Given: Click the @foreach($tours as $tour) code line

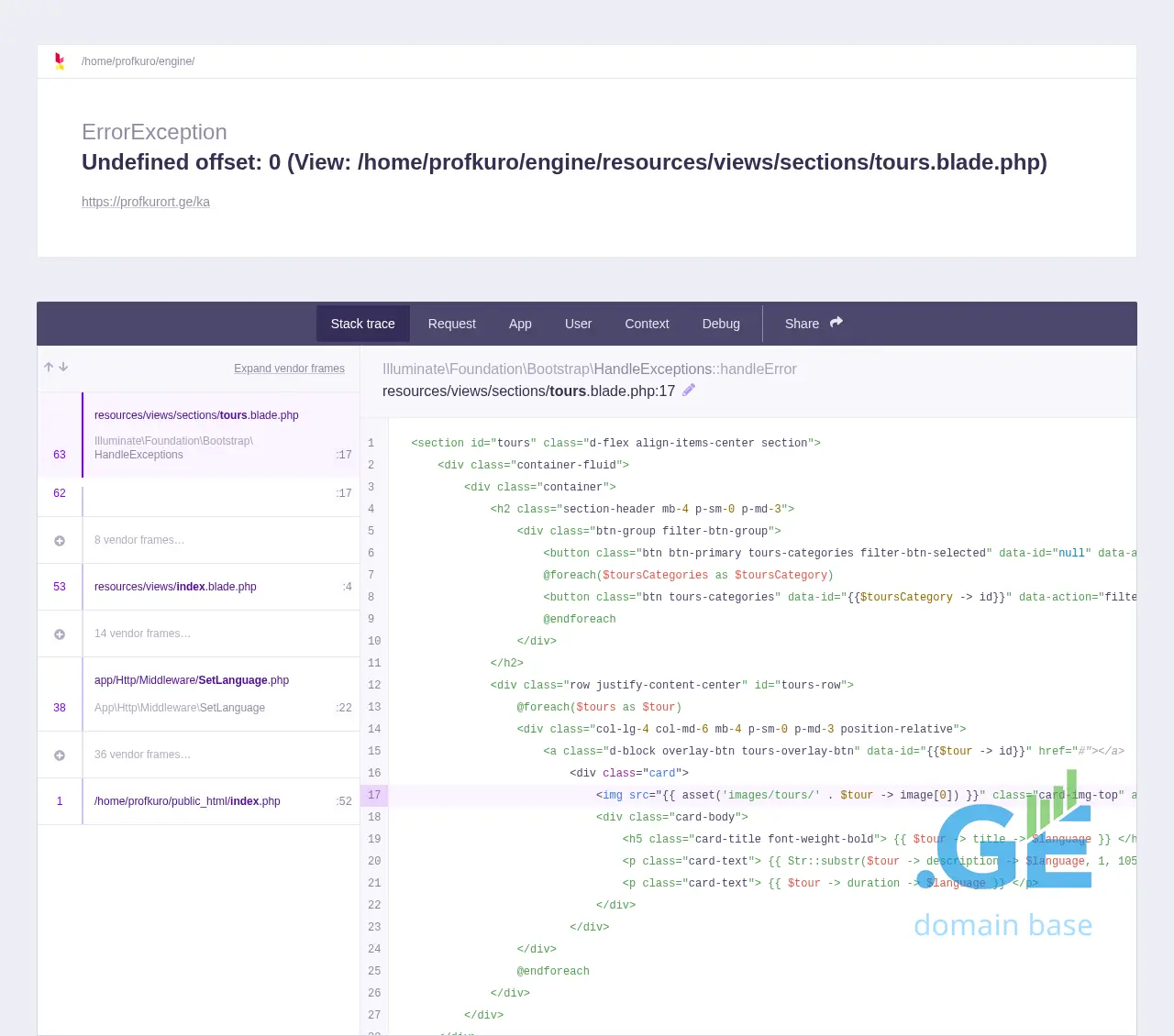Looking at the screenshot, I should pos(599,707).
